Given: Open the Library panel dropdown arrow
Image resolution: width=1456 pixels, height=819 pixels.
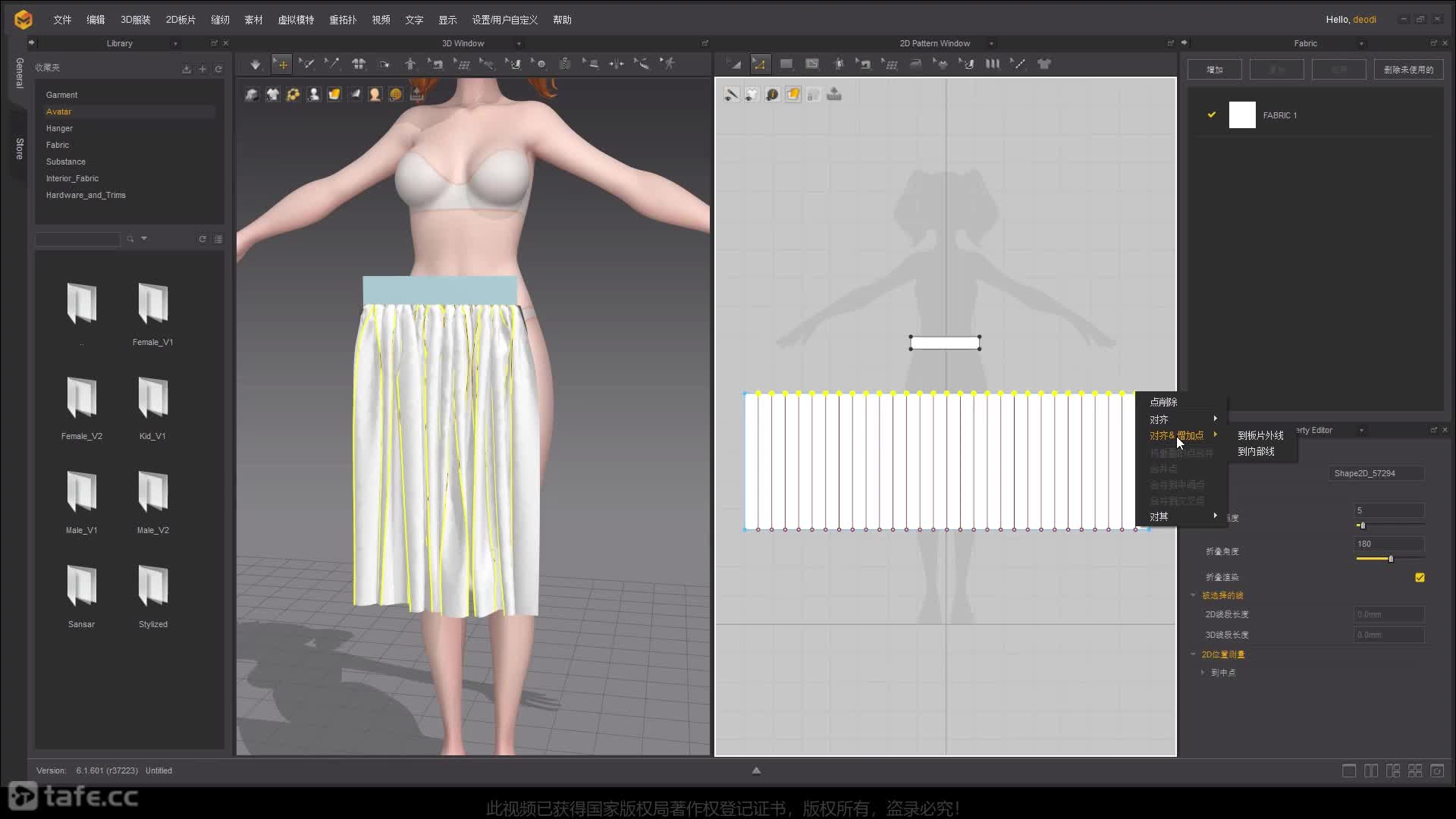Looking at the screenshot, I should pos(175,44).
